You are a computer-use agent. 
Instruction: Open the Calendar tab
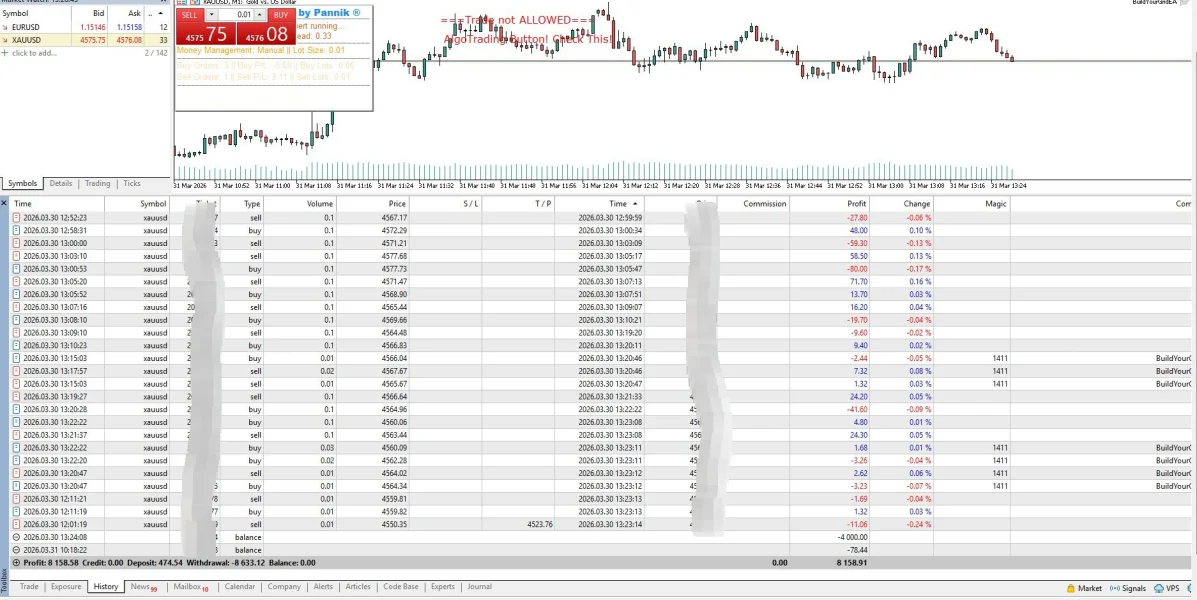click(x=240, y=587)
